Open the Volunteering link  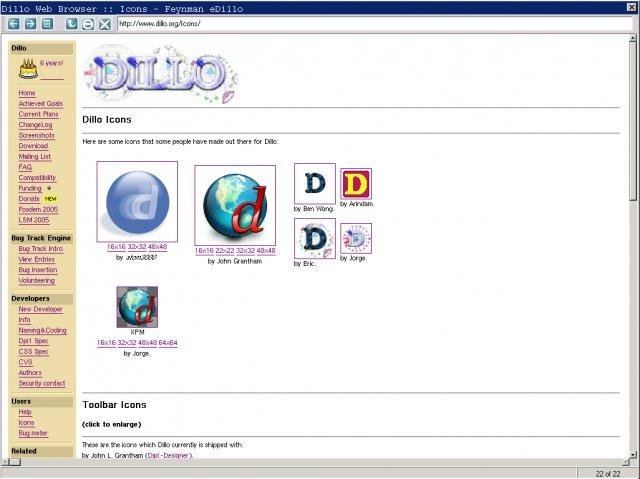[x=37, y=281]
